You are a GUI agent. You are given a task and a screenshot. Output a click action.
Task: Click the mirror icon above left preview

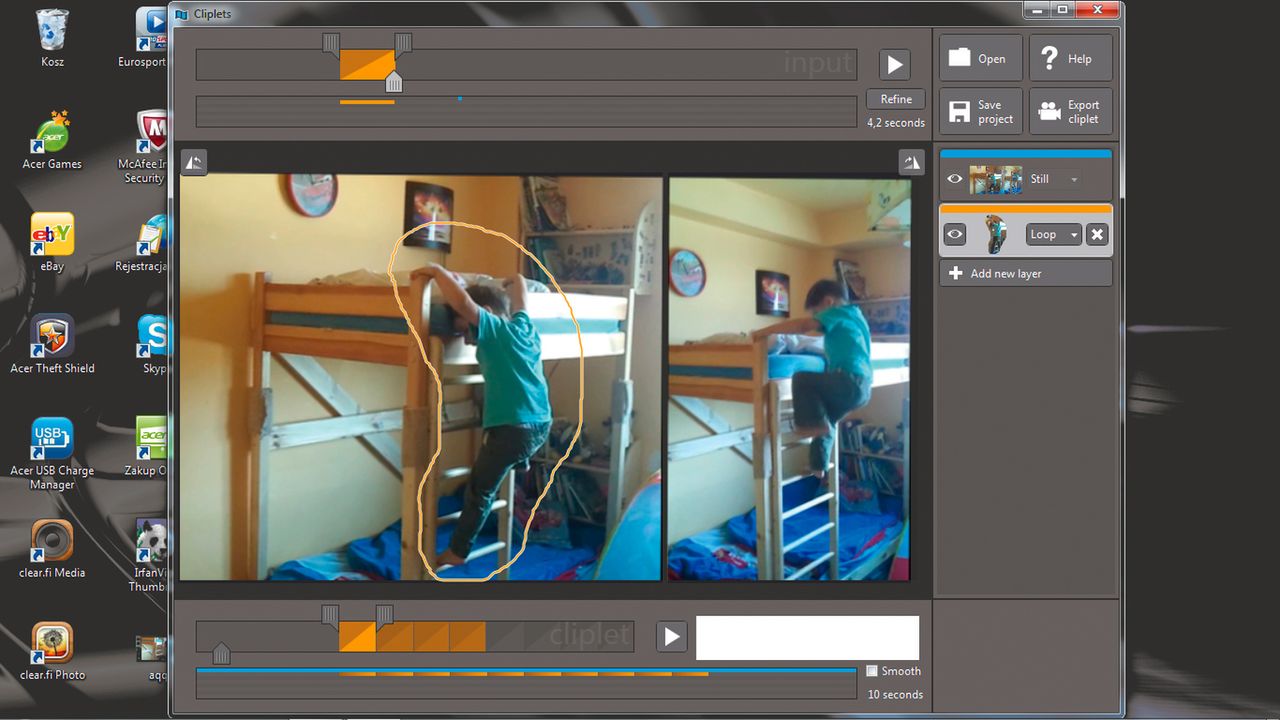click(194, 161)
